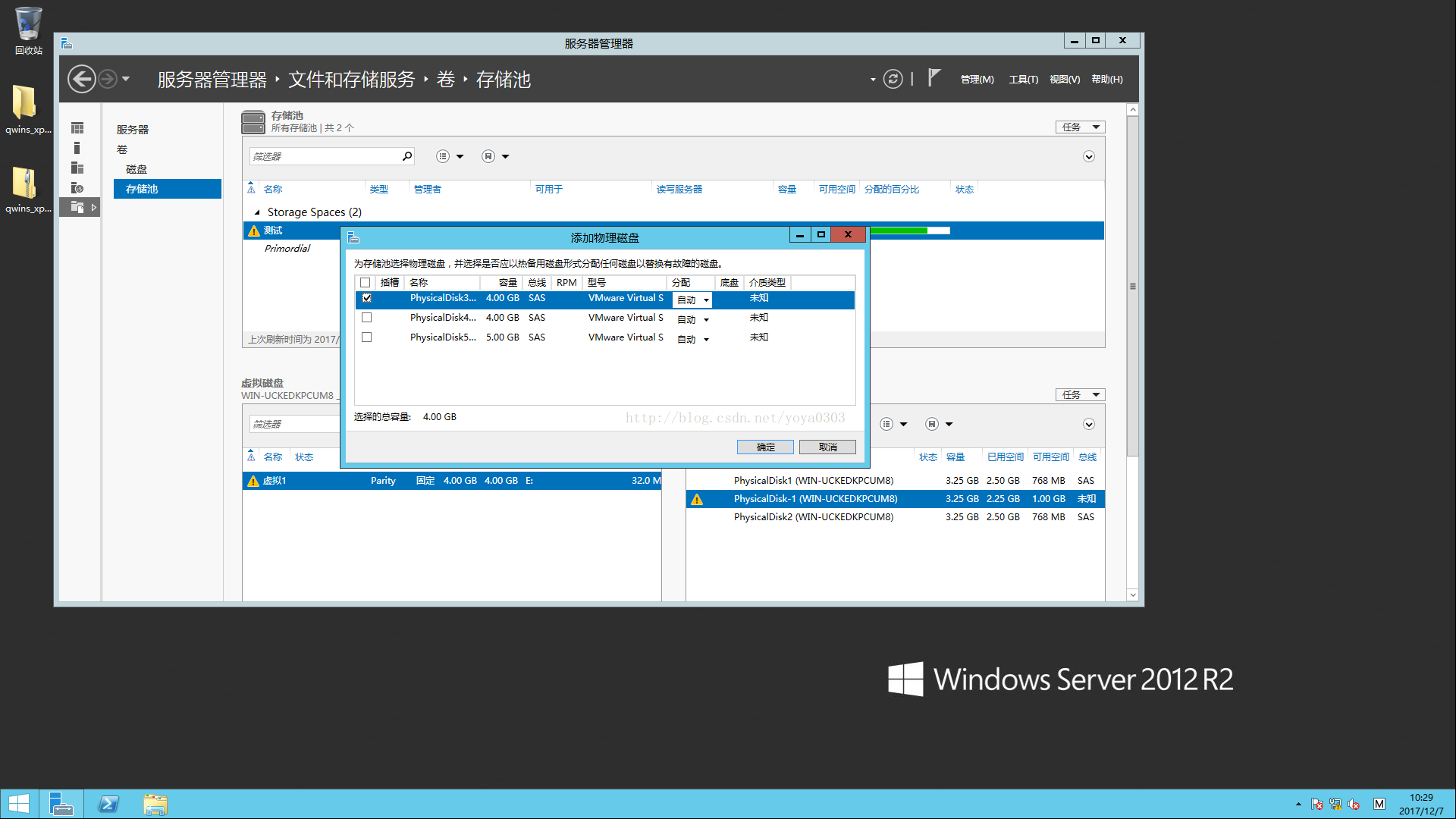Select the qwins_xp zip archive on desktop
This screenshot has width=1456, height=819.
(x=28, y=190)
